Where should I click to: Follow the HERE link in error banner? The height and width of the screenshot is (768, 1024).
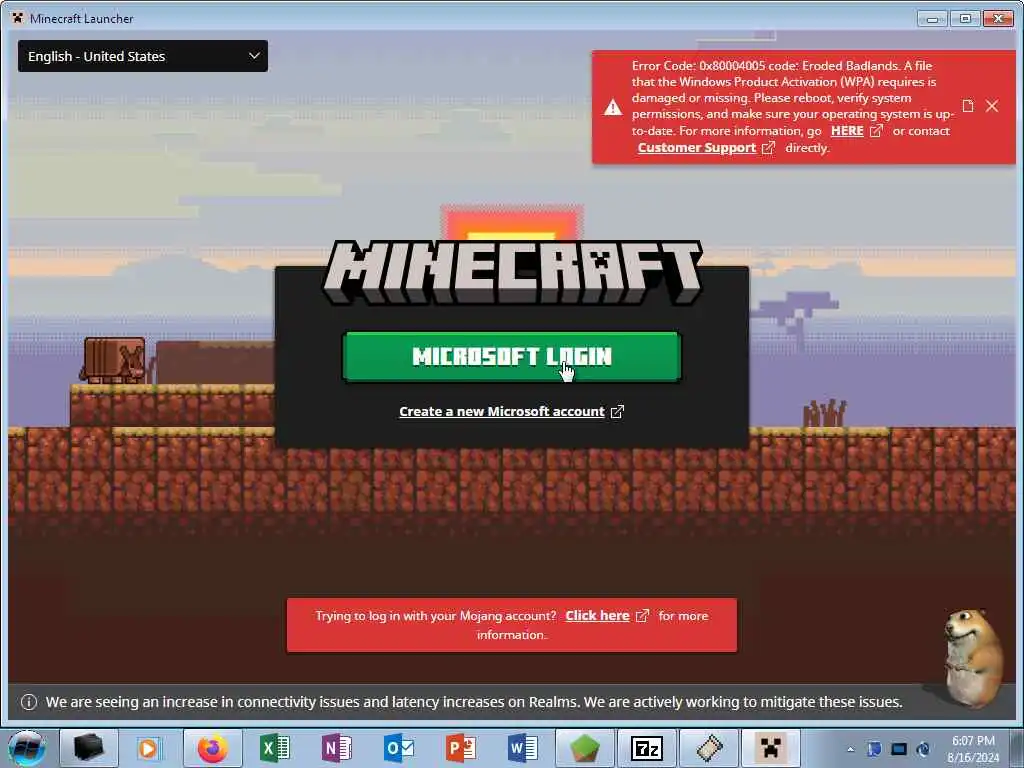pyautogui.click(x=847, y=131)
